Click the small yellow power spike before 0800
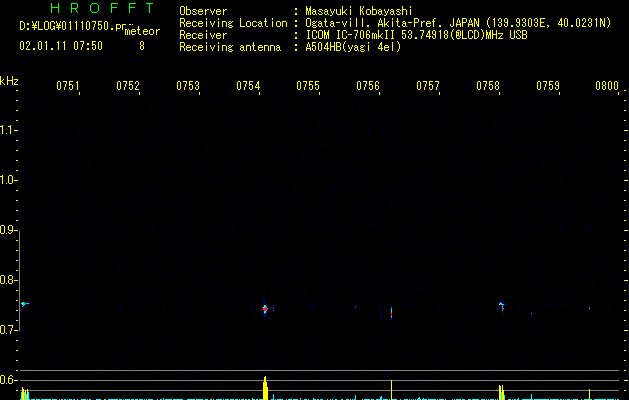This screenshot has width=629, height=400. [x=589, y=394]
